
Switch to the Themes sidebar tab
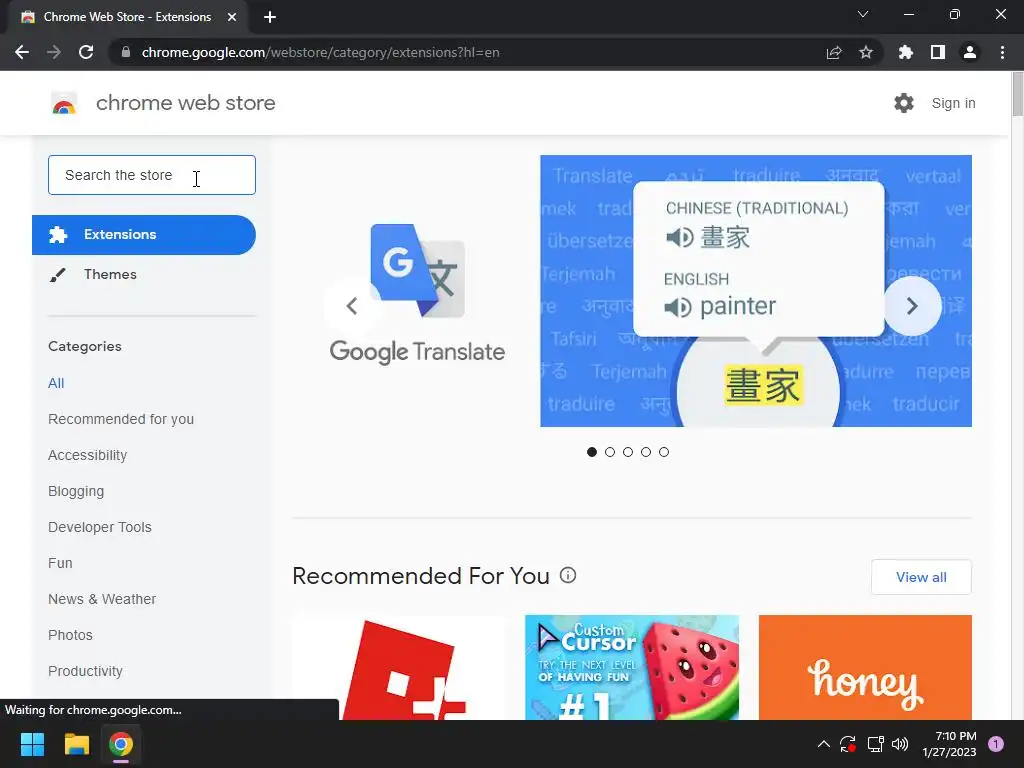pyautogui.click(x=110, y=274)
